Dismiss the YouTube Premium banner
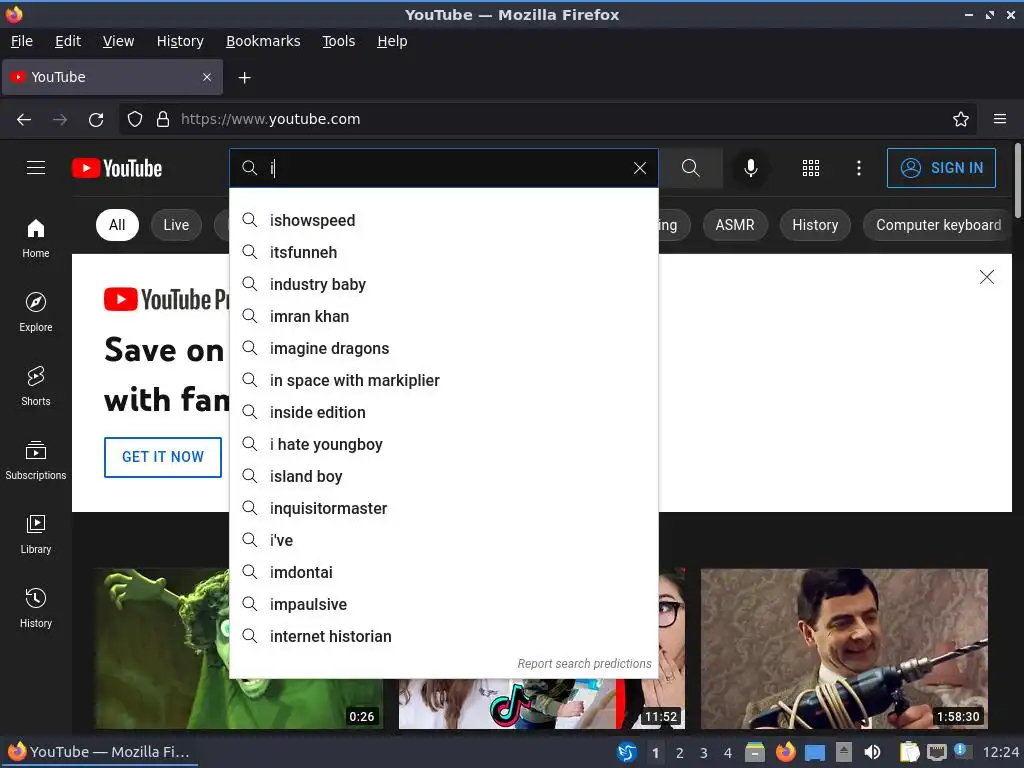 point(987,277)
